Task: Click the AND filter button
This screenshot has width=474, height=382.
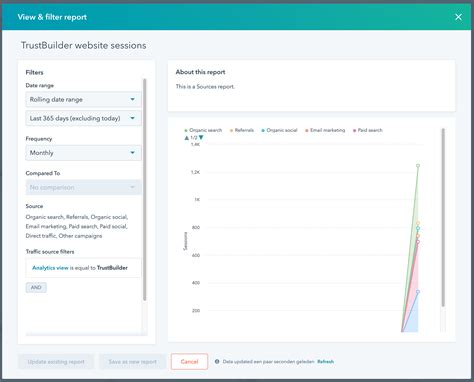Action: [36, 287]
